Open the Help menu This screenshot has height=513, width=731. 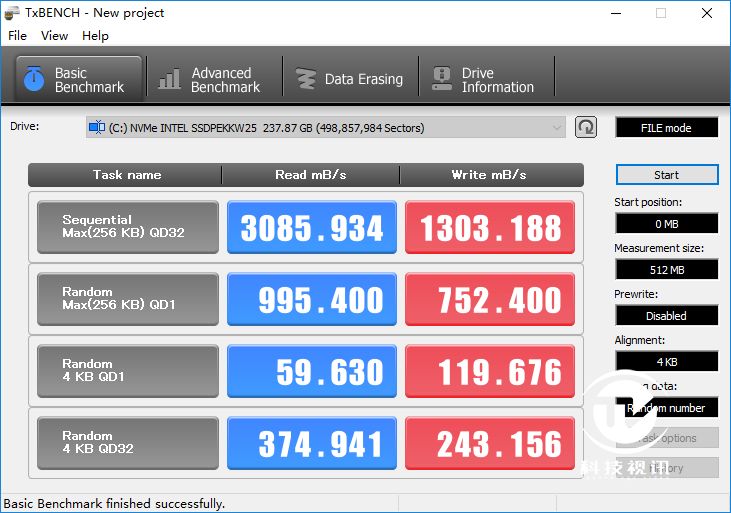[x=95, y=36]
